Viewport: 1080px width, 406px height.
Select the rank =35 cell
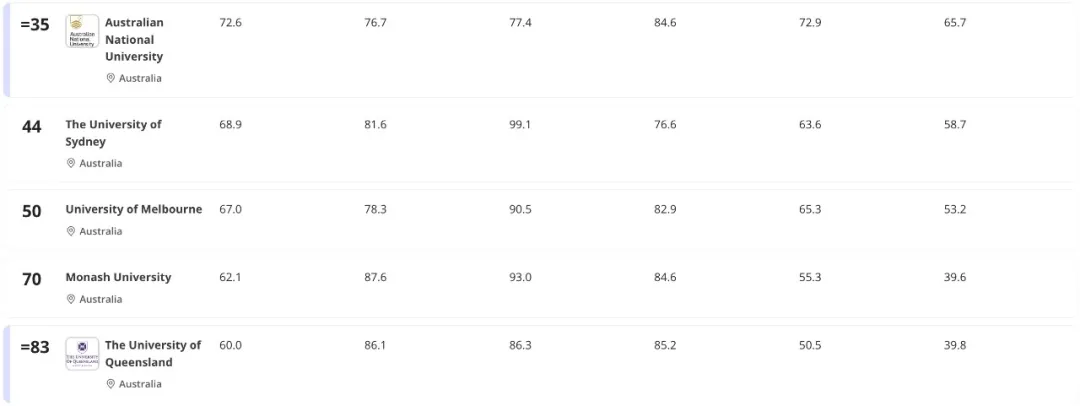click(35, 24)
